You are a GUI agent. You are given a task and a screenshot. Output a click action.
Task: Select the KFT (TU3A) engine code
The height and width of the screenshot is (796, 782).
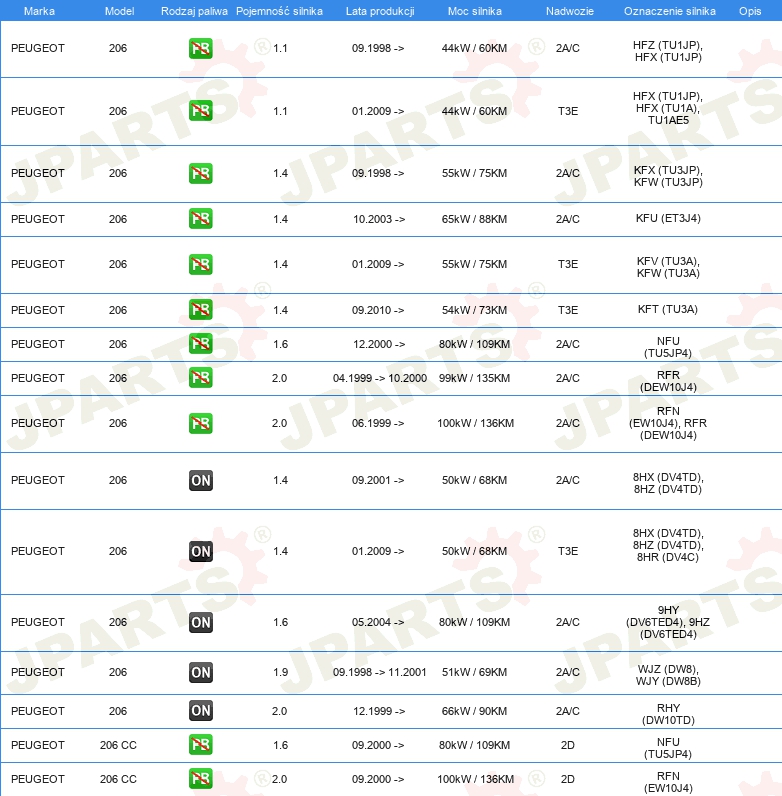click(668, 309)
